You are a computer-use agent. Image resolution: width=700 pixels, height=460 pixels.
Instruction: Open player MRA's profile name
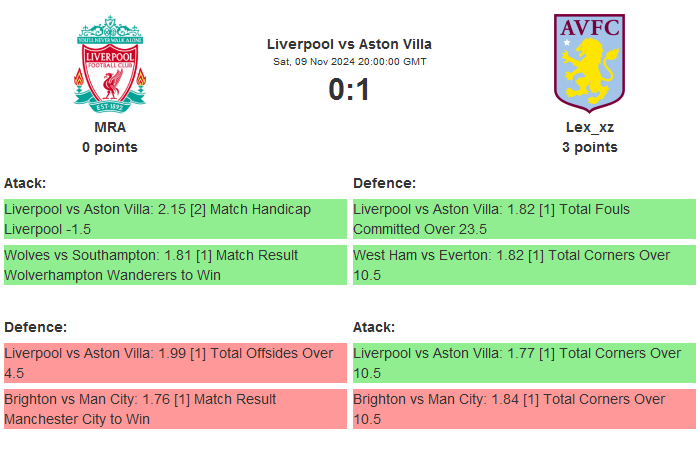pyautogui.click(x=110, y=127)
